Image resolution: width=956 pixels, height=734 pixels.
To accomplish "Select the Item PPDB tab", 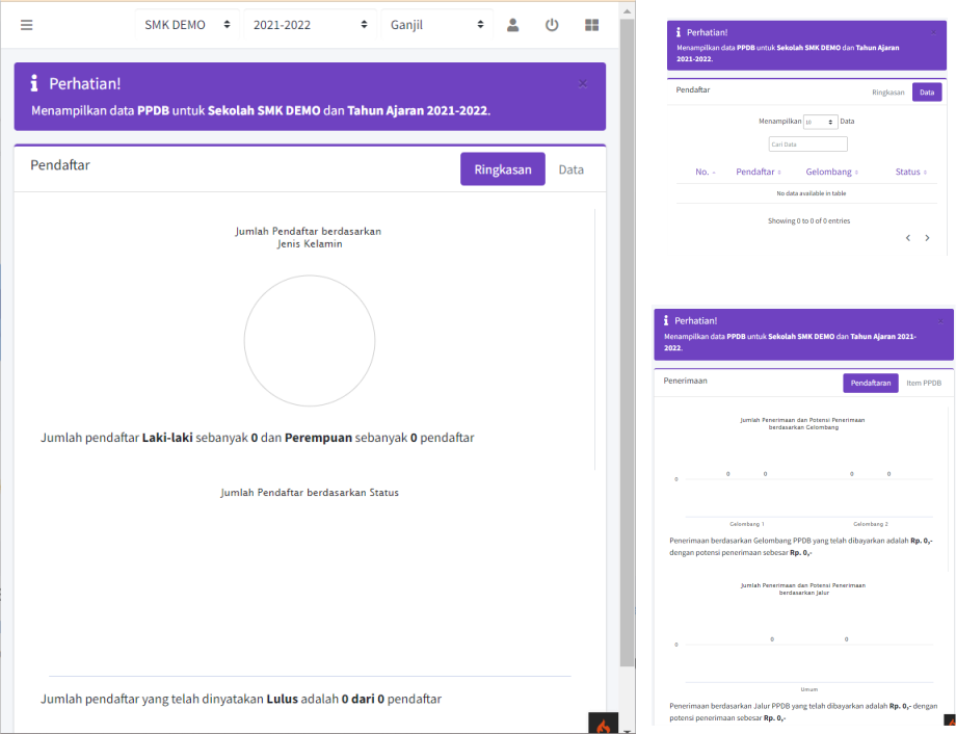I will pyautogui.click(x=924, y=383).
